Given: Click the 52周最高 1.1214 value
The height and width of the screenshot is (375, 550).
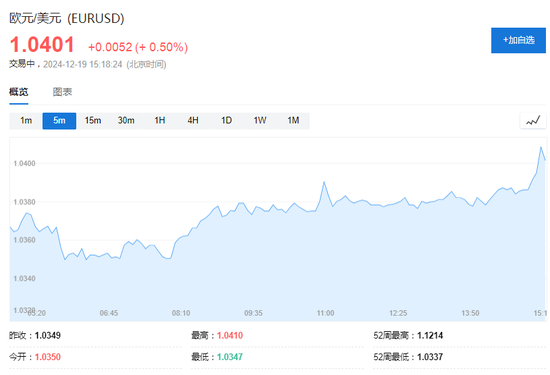Looking at the screenshot, I should [430, 336].
